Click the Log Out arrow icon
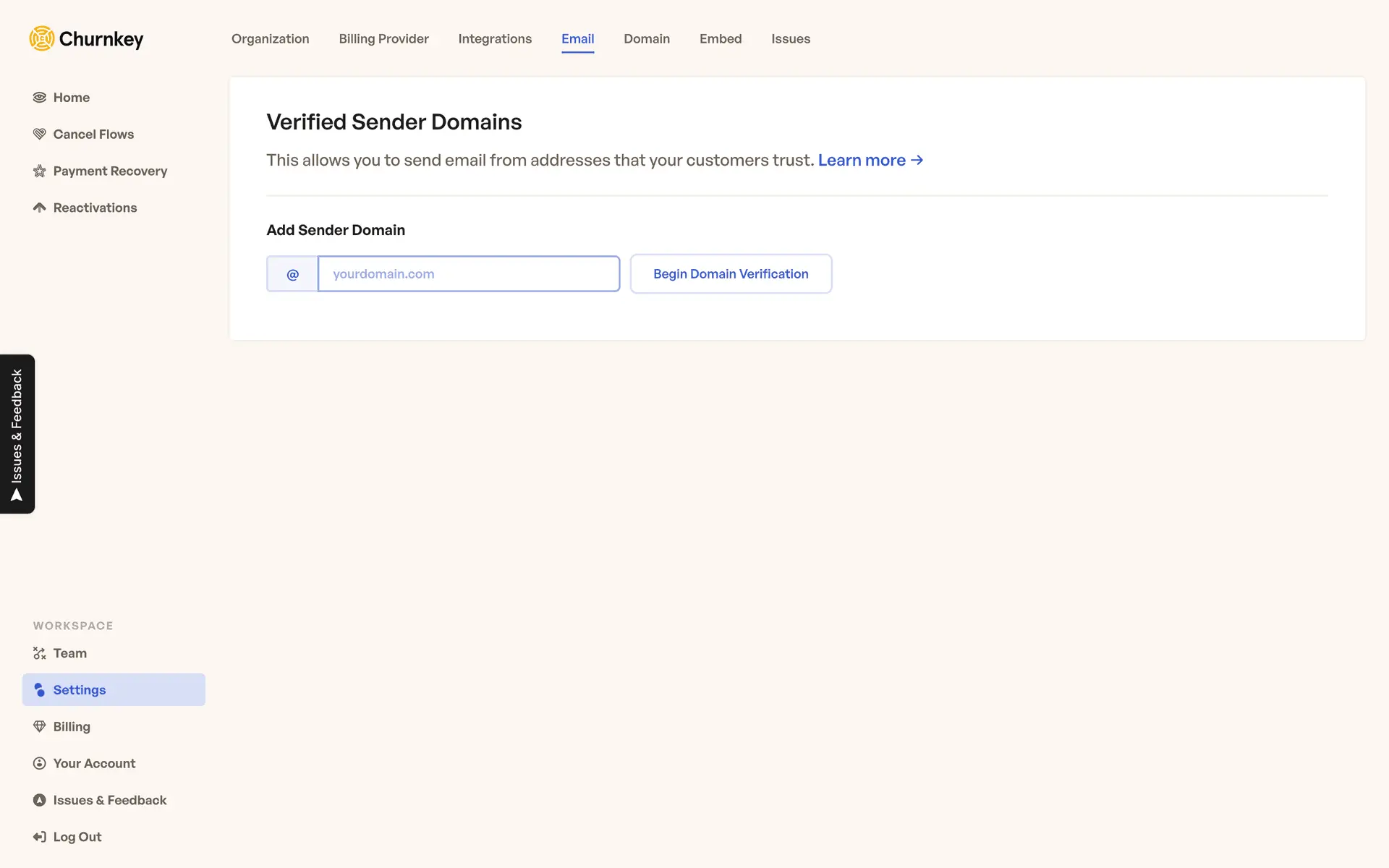This screenshot has width=1389, height=868. (39, 837)
